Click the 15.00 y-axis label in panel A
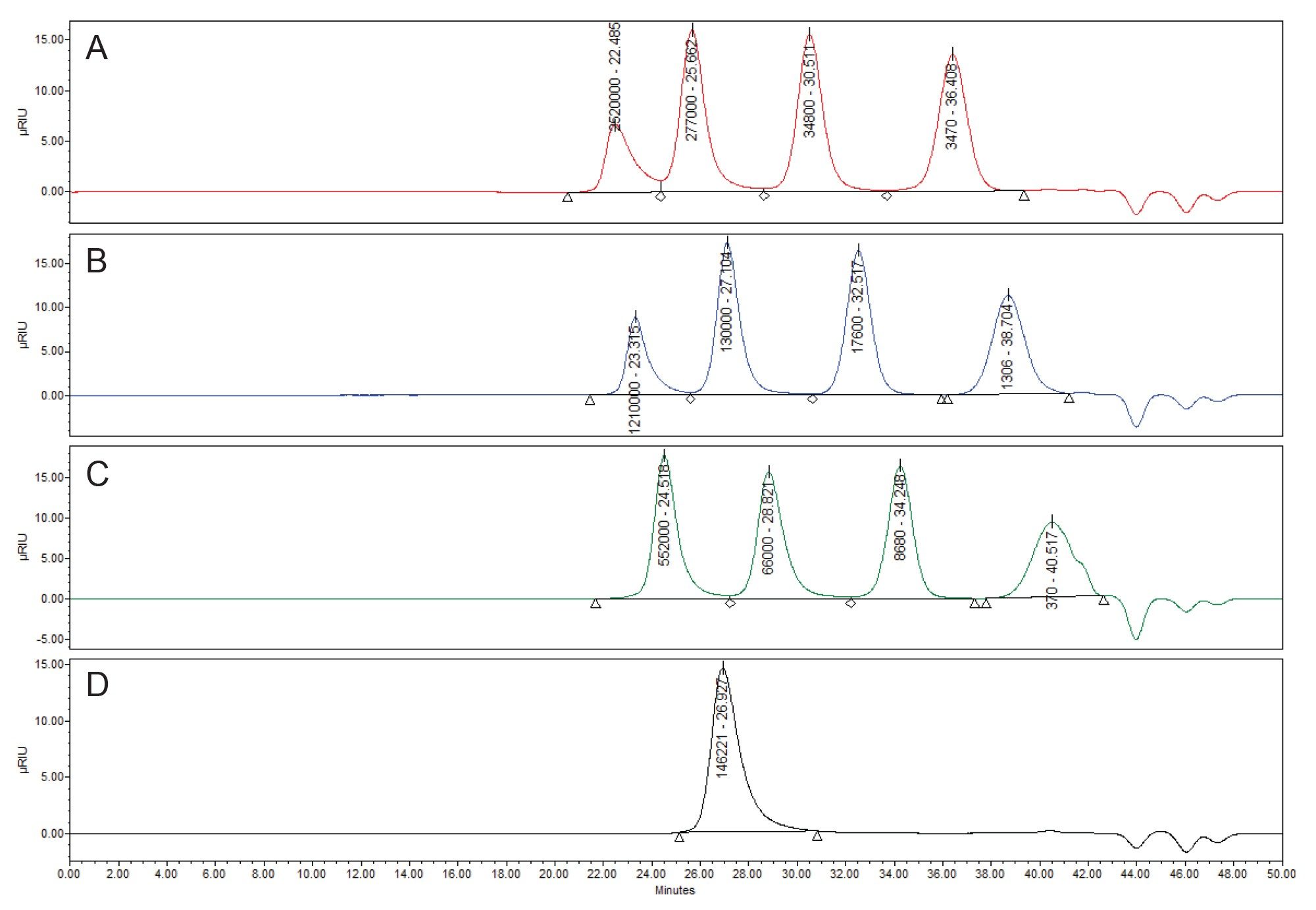Image resolution: width=1316 pixels, height=910 pixels. click(50, 39)
